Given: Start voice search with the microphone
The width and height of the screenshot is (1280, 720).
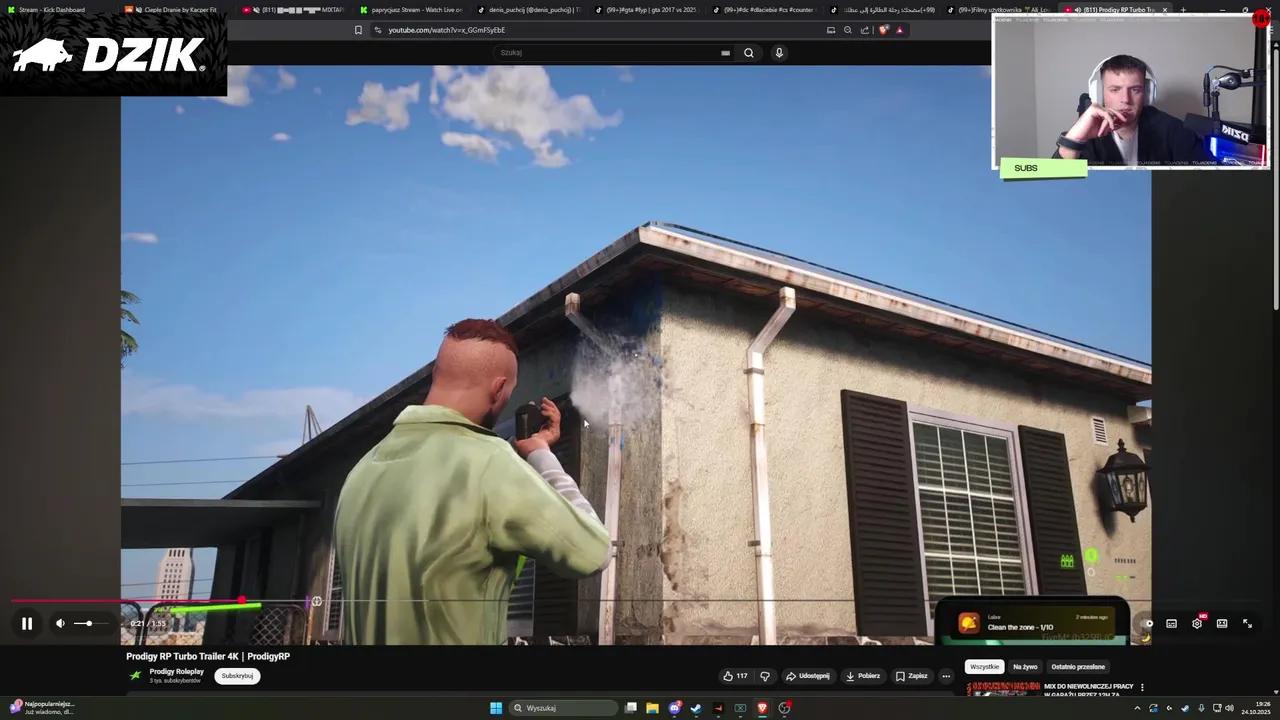Looking at the screenshot, I should pos(779,53).
